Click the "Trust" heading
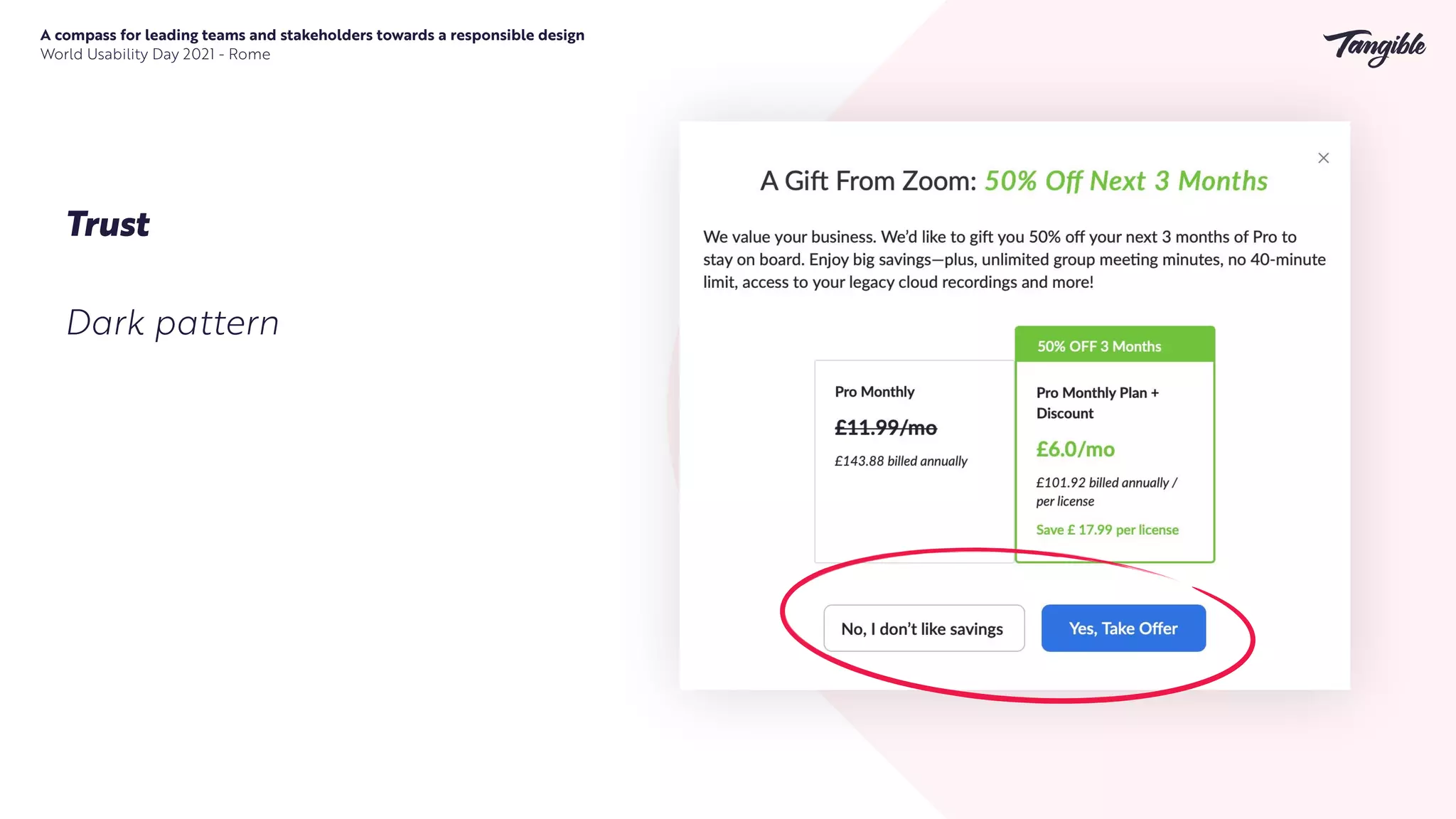1456x819 pixels. coord(108,224)
